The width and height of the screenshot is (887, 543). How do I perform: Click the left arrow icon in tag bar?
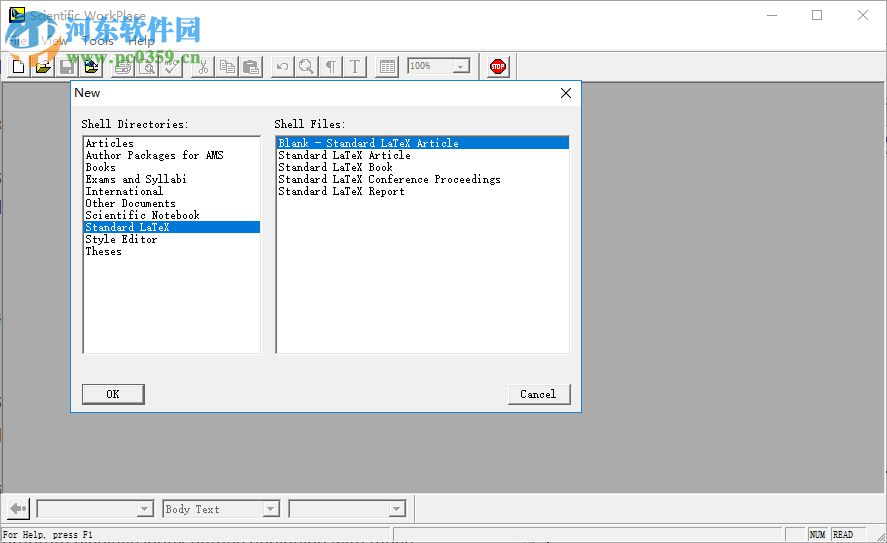click(19, 508)
